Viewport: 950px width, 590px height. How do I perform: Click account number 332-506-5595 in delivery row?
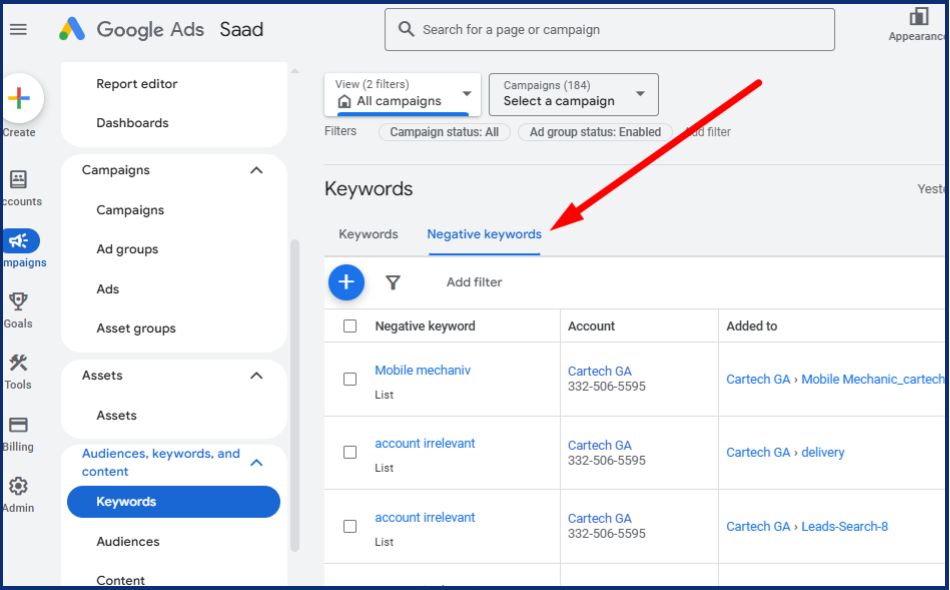tap(606, 460)
